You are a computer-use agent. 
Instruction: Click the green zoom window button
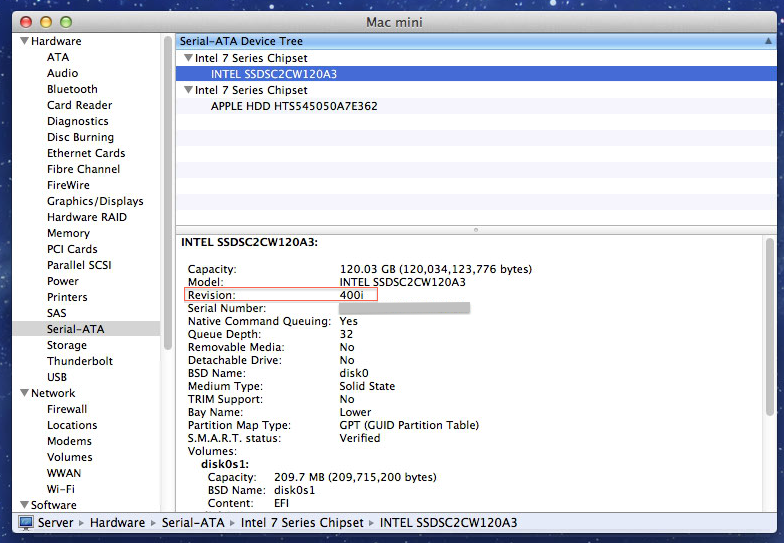tap(66, 22)
